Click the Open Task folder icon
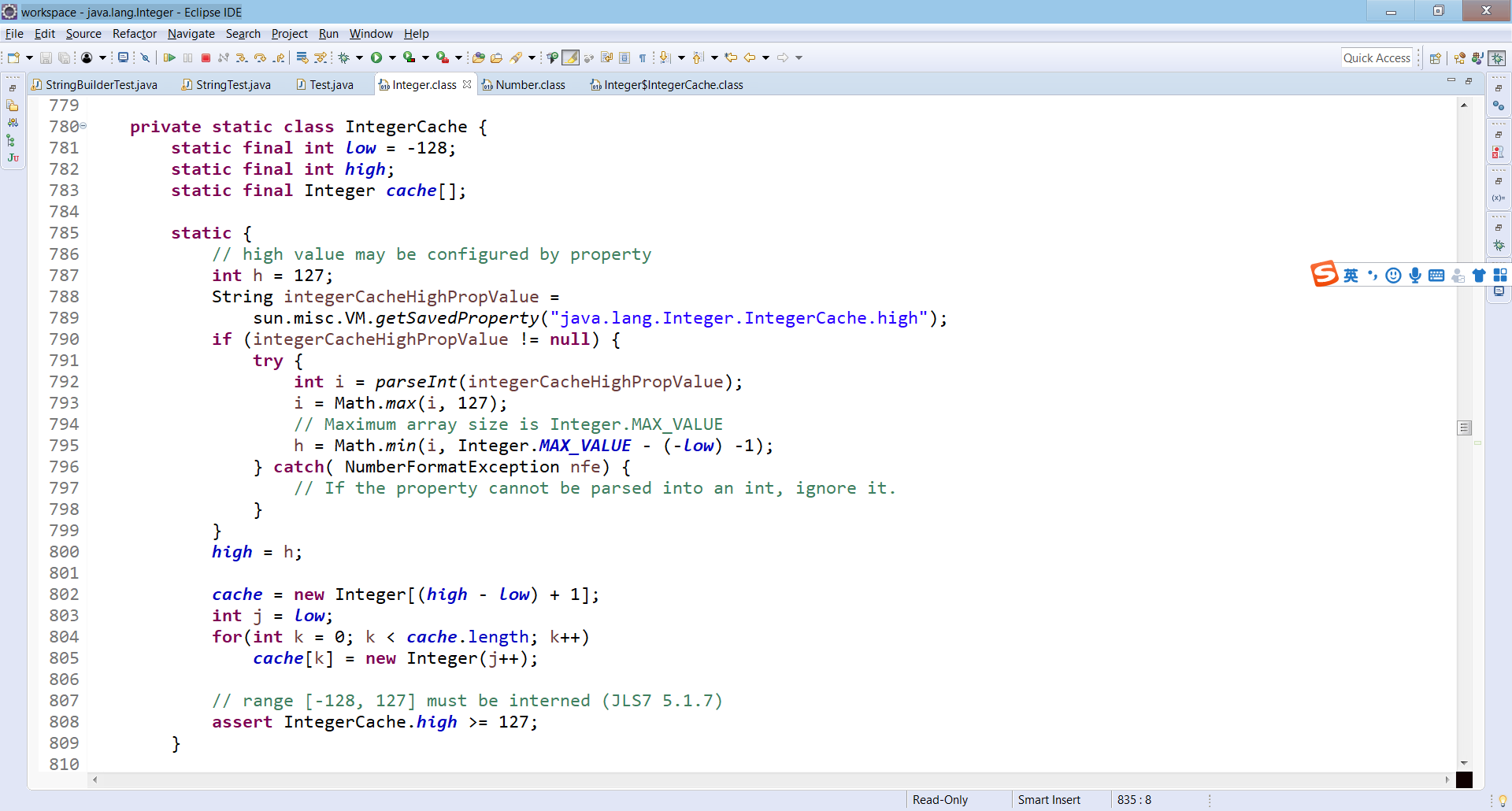Viewport: 1512px width, 811px height. pyautogui.click(x=496, y=57)
